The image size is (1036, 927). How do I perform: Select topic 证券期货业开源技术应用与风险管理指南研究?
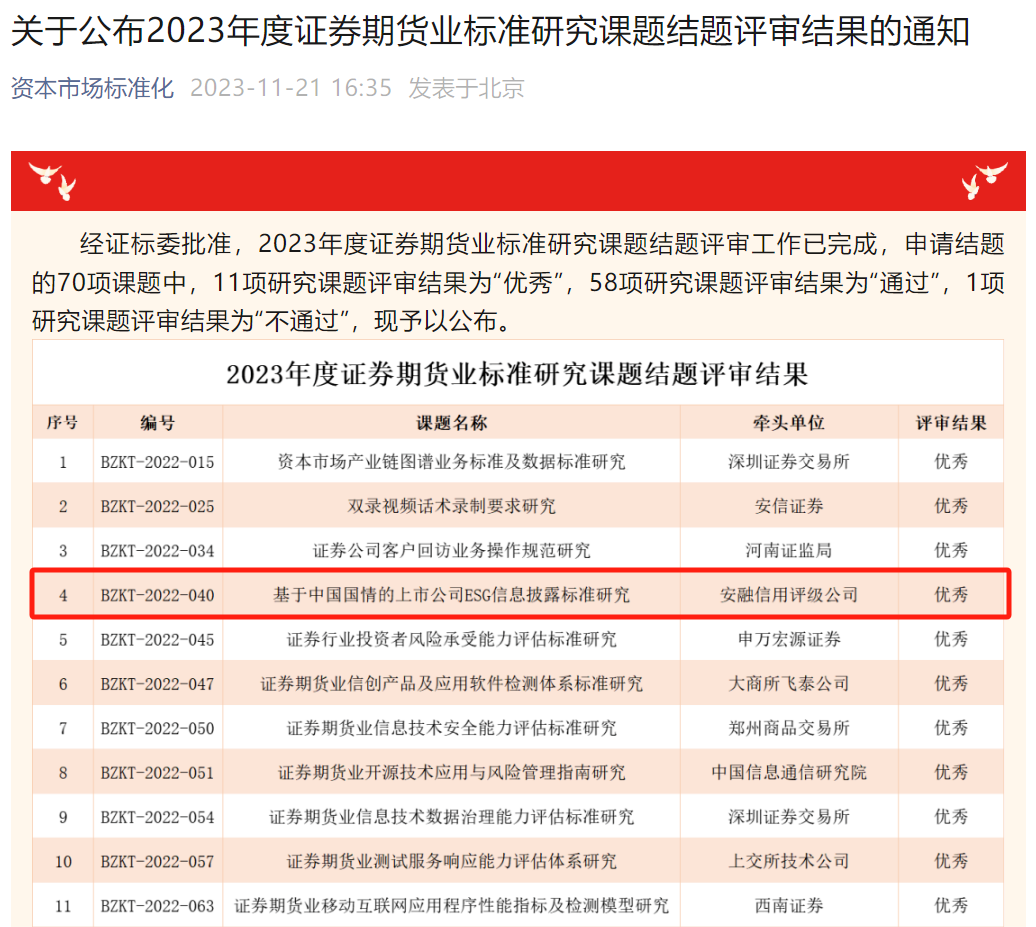pos(451,772)
